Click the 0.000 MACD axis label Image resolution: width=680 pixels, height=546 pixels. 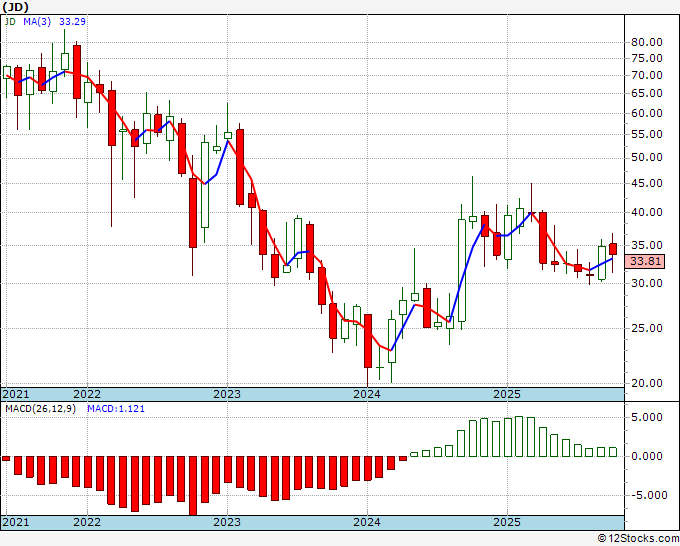tap(647, 456)
